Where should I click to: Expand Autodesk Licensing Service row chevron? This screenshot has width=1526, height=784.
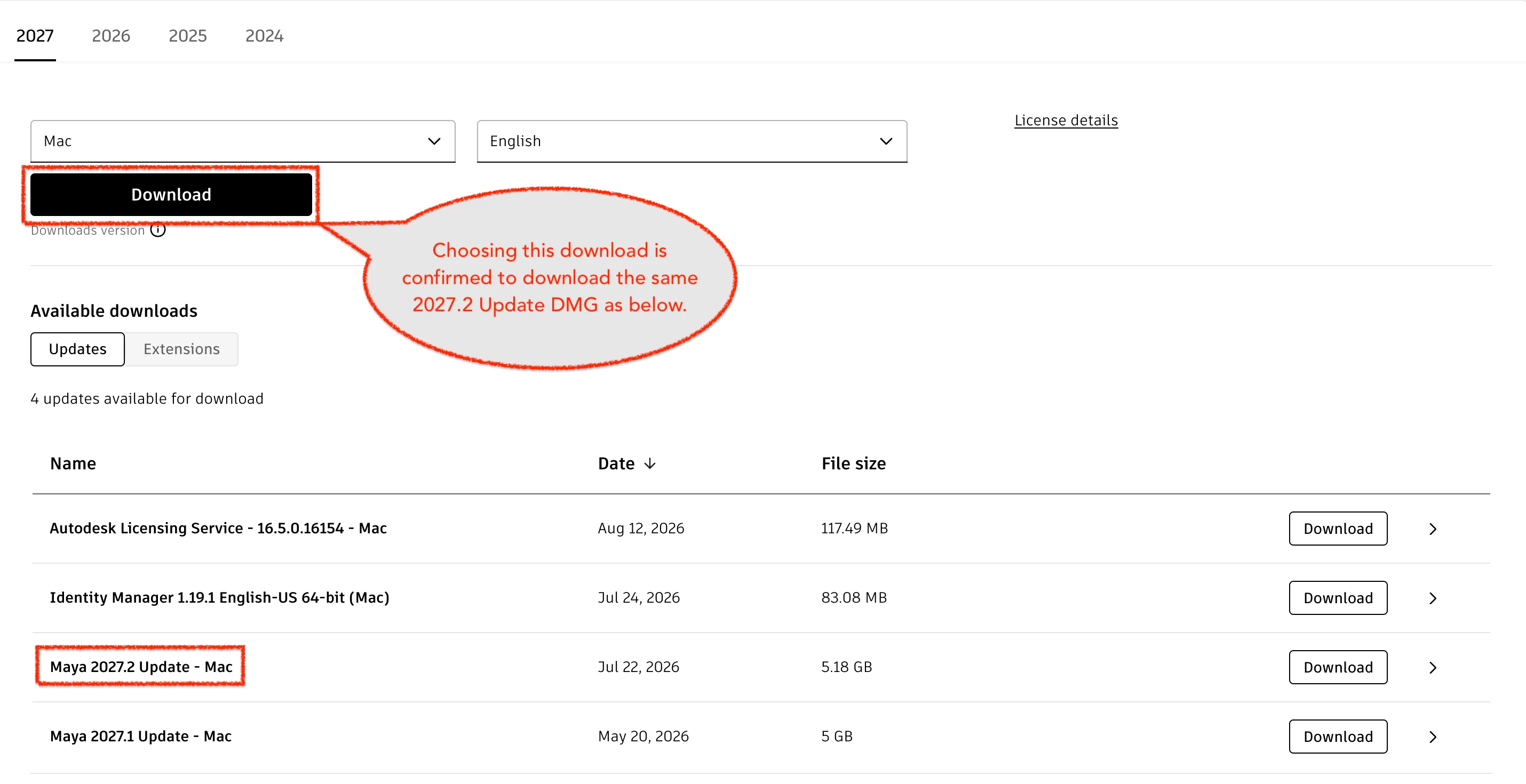coord(1433,529)
